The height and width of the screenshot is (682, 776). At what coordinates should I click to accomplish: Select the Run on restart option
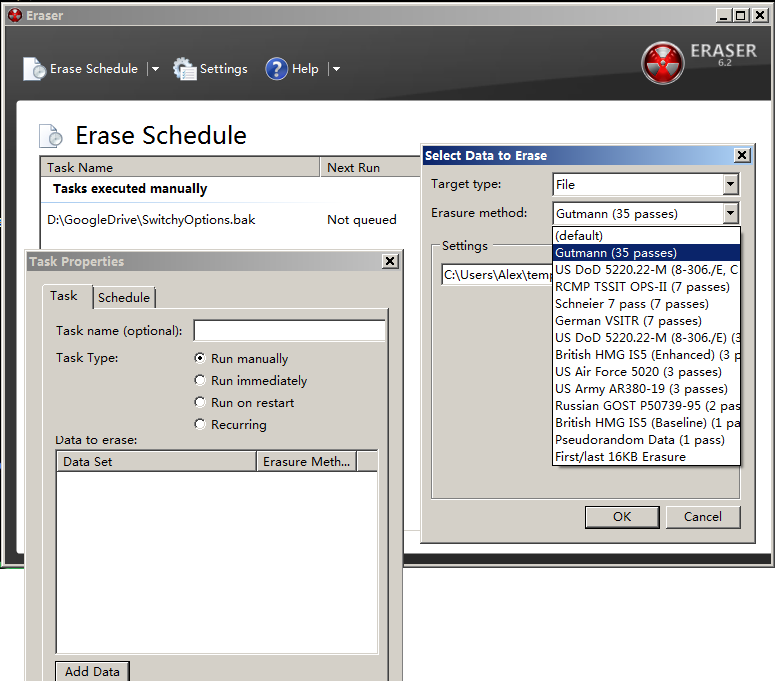(200, 402)
